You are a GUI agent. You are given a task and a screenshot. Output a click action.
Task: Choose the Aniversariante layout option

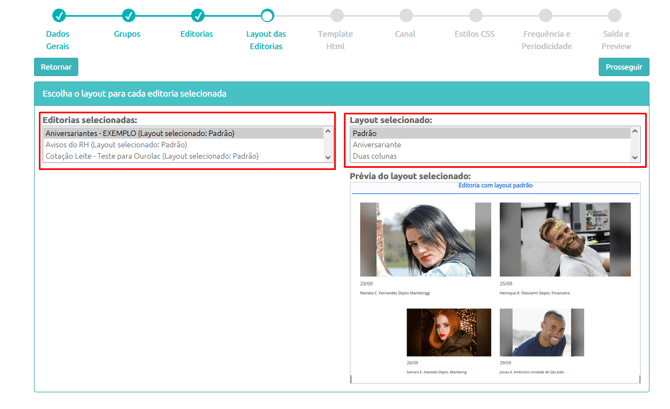pyautogui.click(x=491, y=144)
